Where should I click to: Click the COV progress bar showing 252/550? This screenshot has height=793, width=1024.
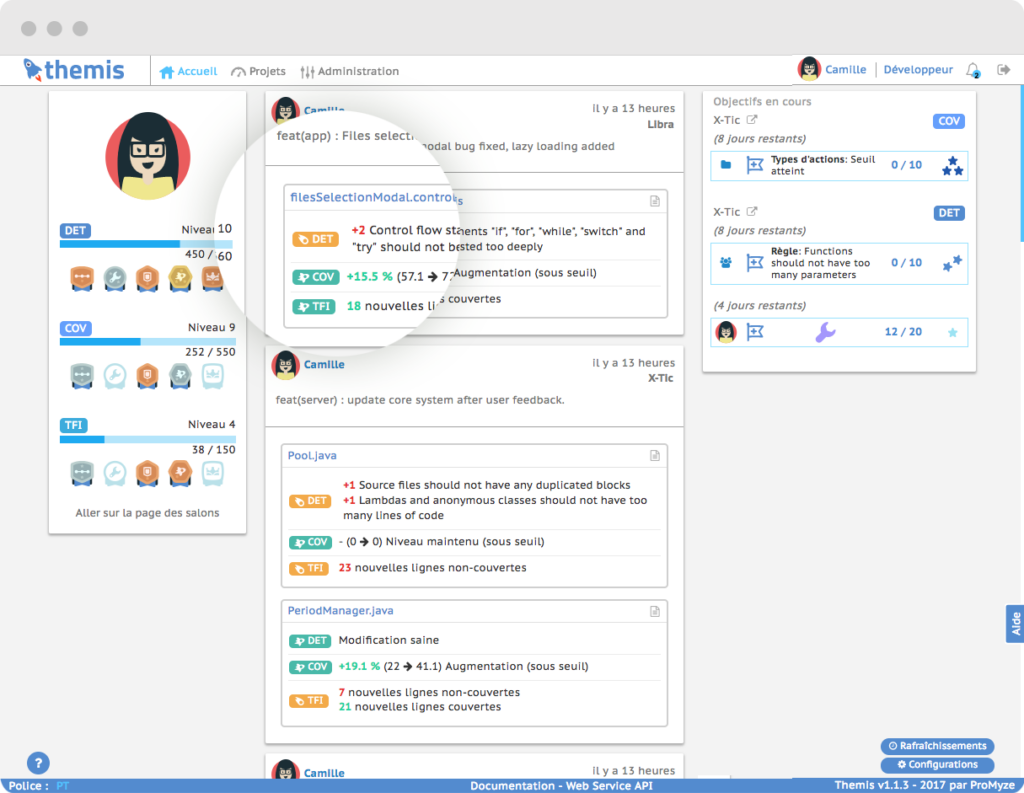click(147, 340)
